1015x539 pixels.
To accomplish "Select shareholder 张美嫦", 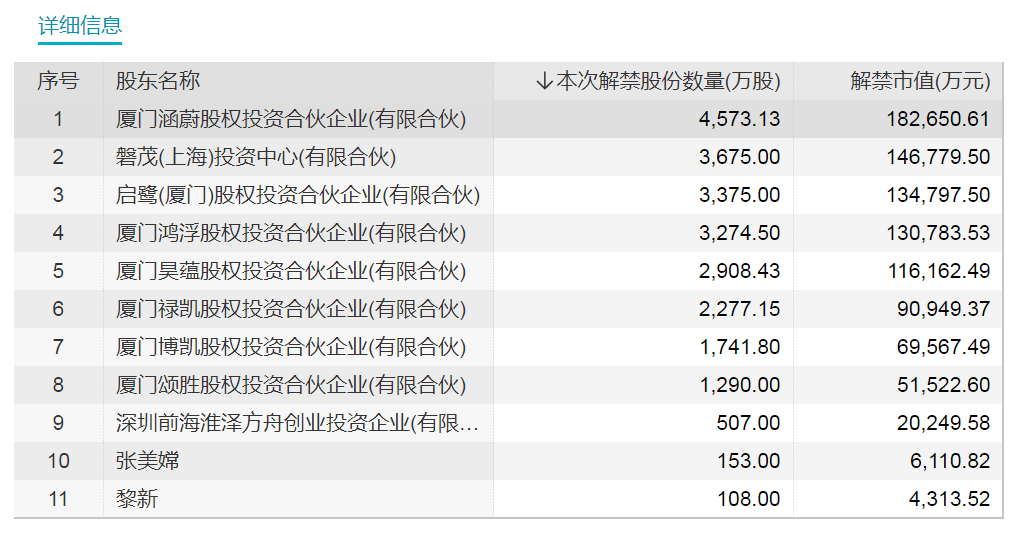I will [x=148, y=461].
